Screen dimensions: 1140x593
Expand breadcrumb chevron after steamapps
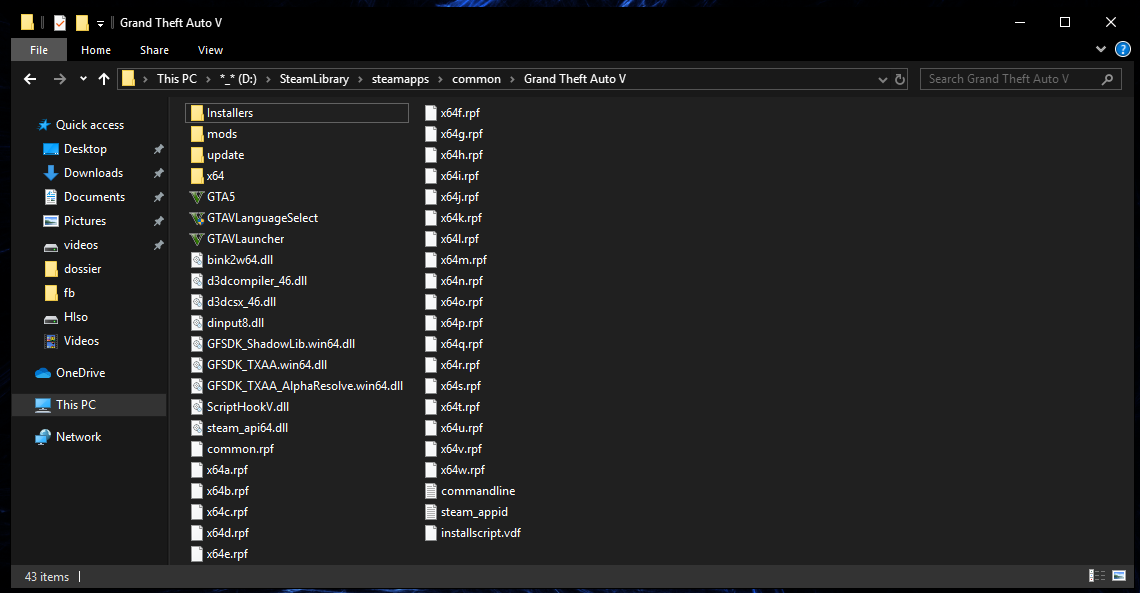click(x=441, y=79)
